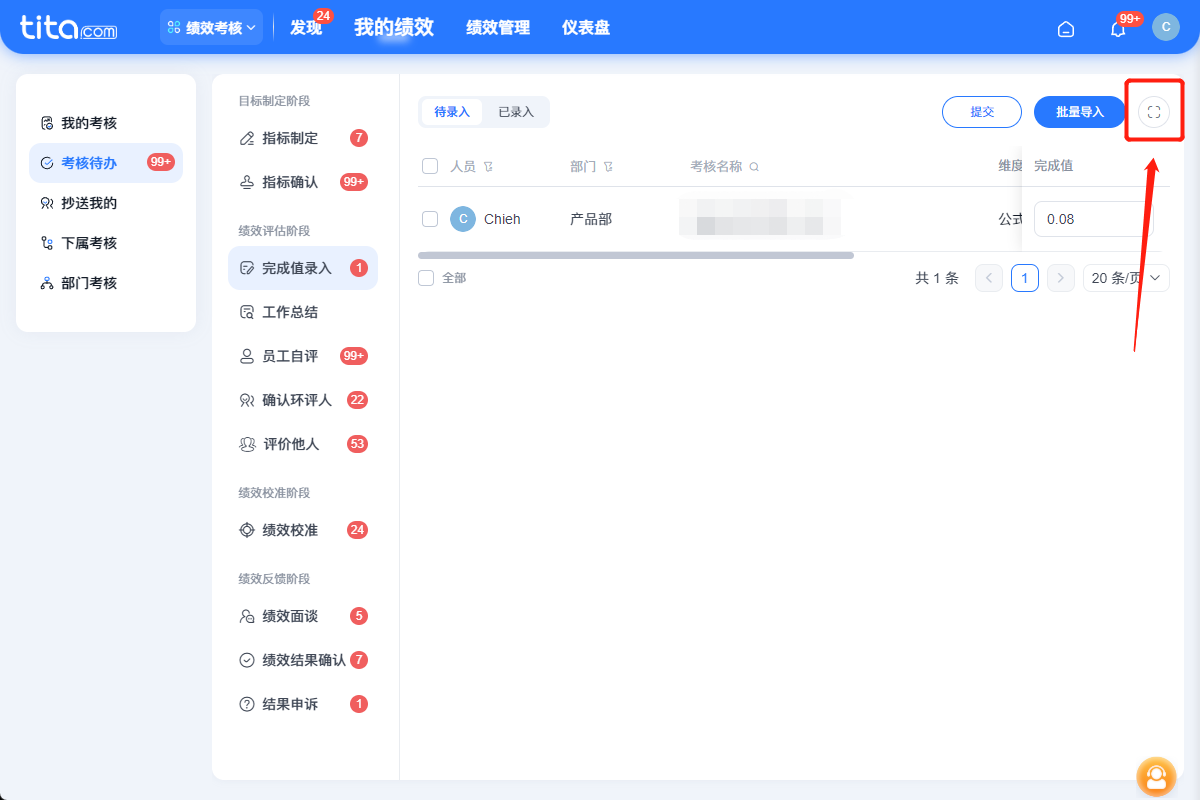The width and height of the screenshot is (1200, 800).
Task: Click the 批量导入 import button
Action: [x=1079, y=112]
